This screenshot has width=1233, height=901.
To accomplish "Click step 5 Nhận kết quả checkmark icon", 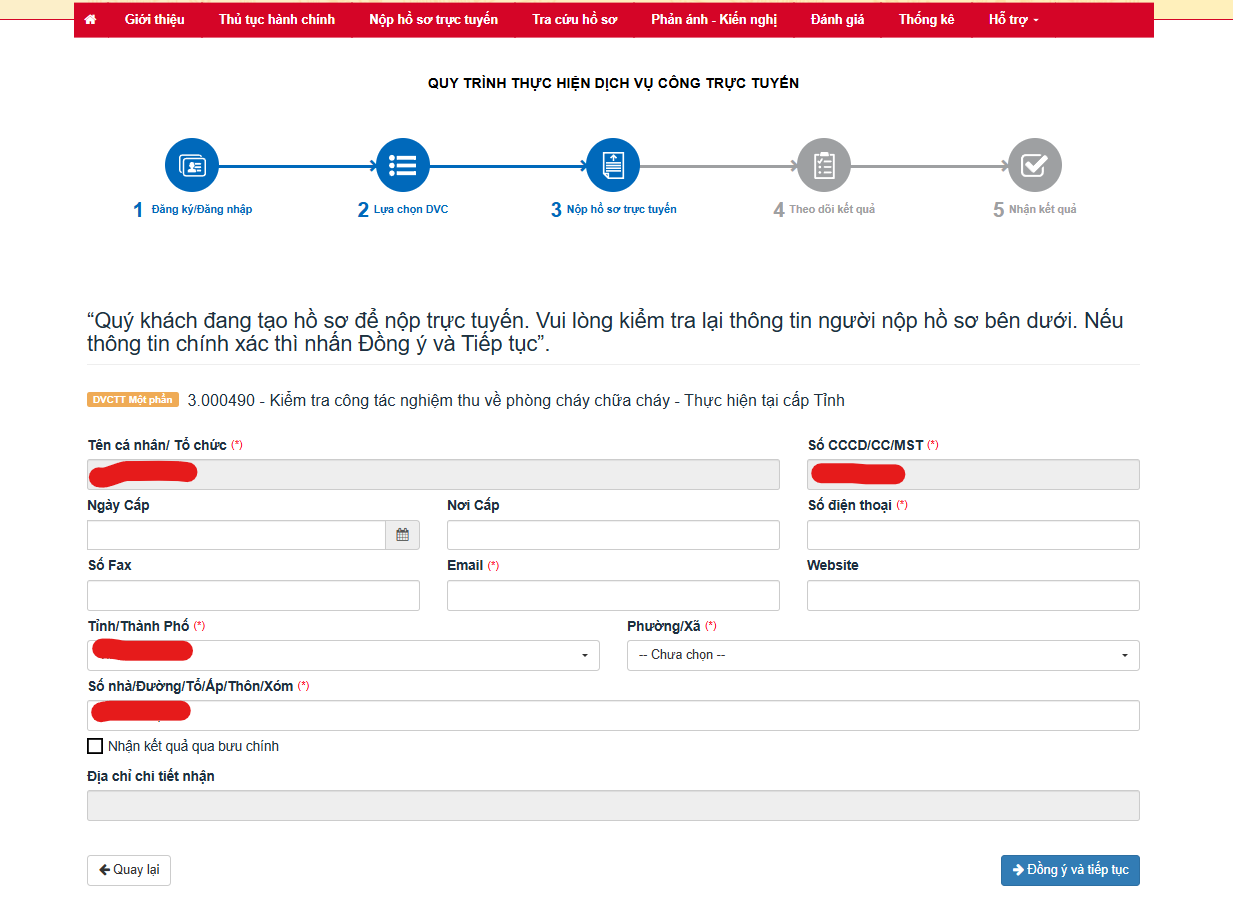I will (x=1034, y=165).
